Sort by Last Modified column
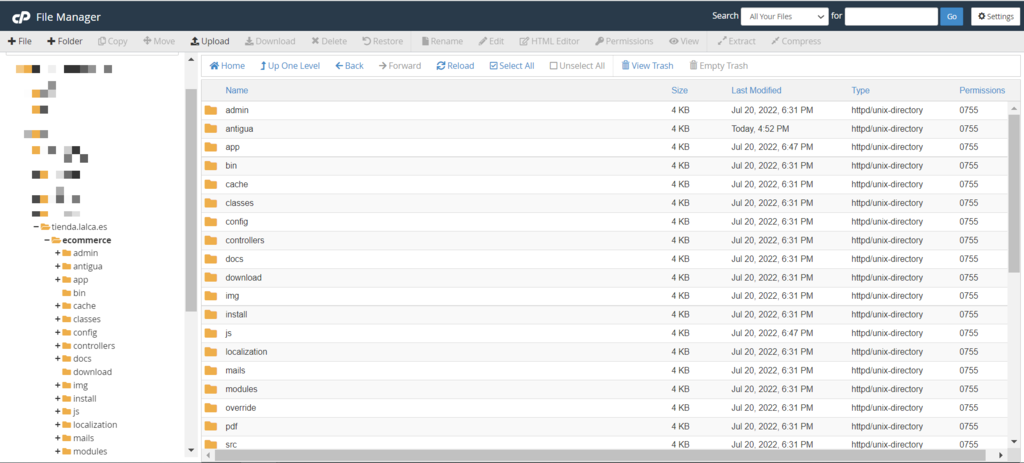The height and width of the screenshot is (463, 1024). [756, 91]
